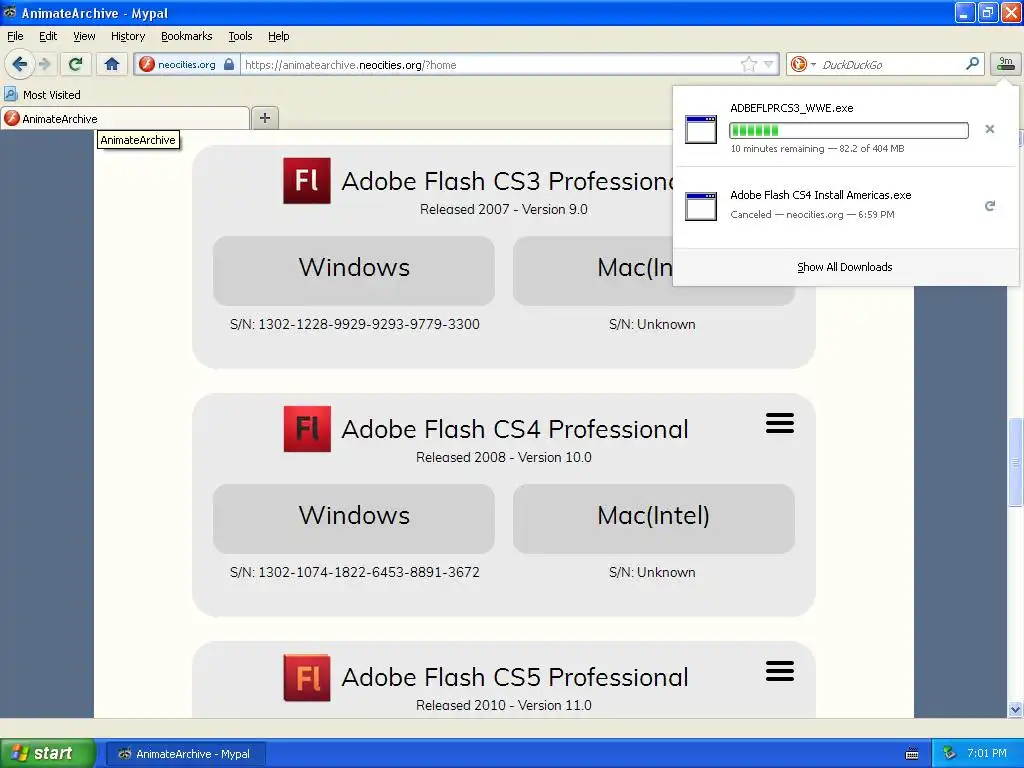Click the network tray icon
Image resolution: width=1024 pixels, height=768 pixels.
pos(950,753)
